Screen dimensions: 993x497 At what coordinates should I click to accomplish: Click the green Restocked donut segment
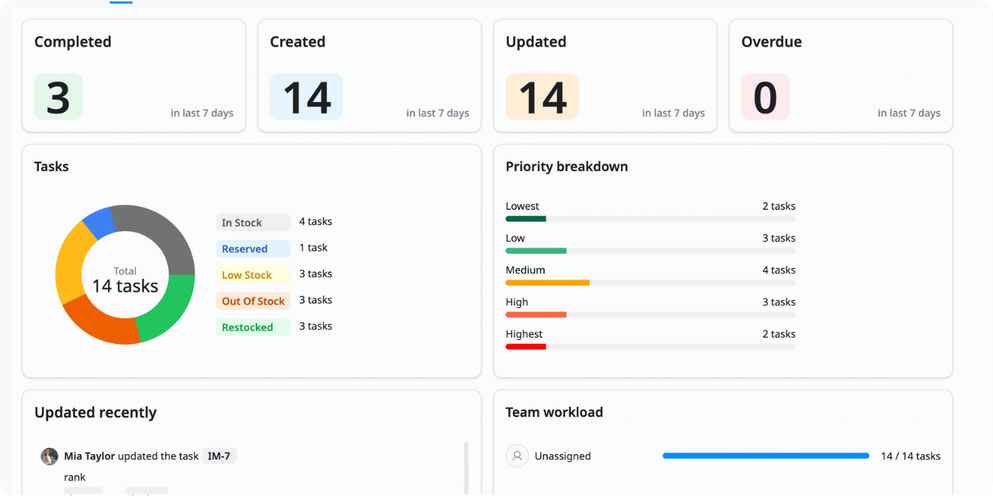(168, 311)
